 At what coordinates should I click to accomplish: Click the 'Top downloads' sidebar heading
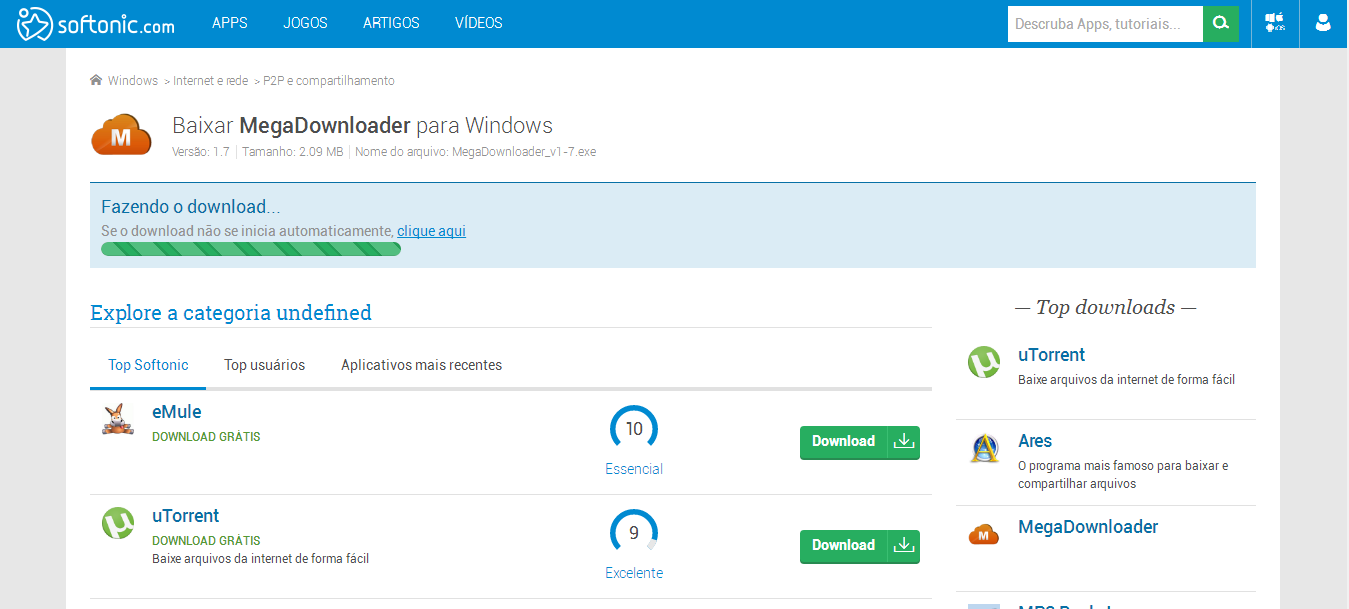coord(1105,307)
